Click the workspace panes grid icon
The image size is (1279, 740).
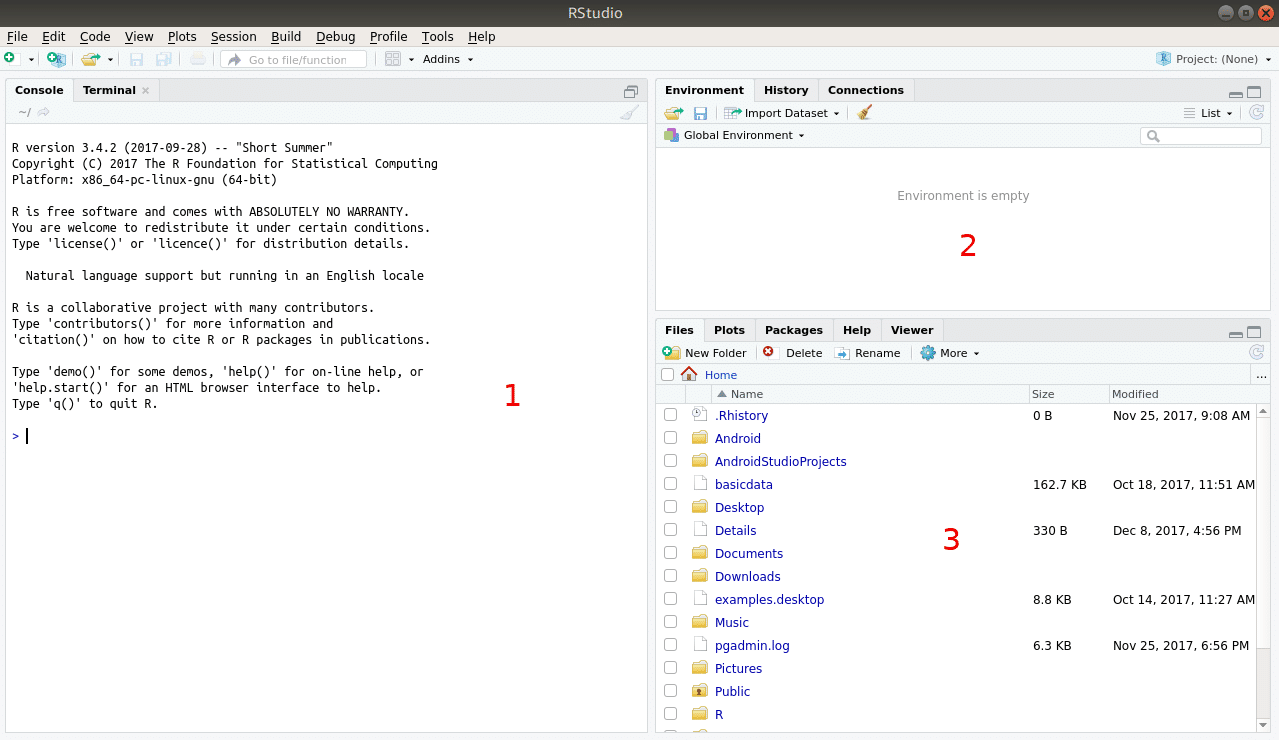393,60
